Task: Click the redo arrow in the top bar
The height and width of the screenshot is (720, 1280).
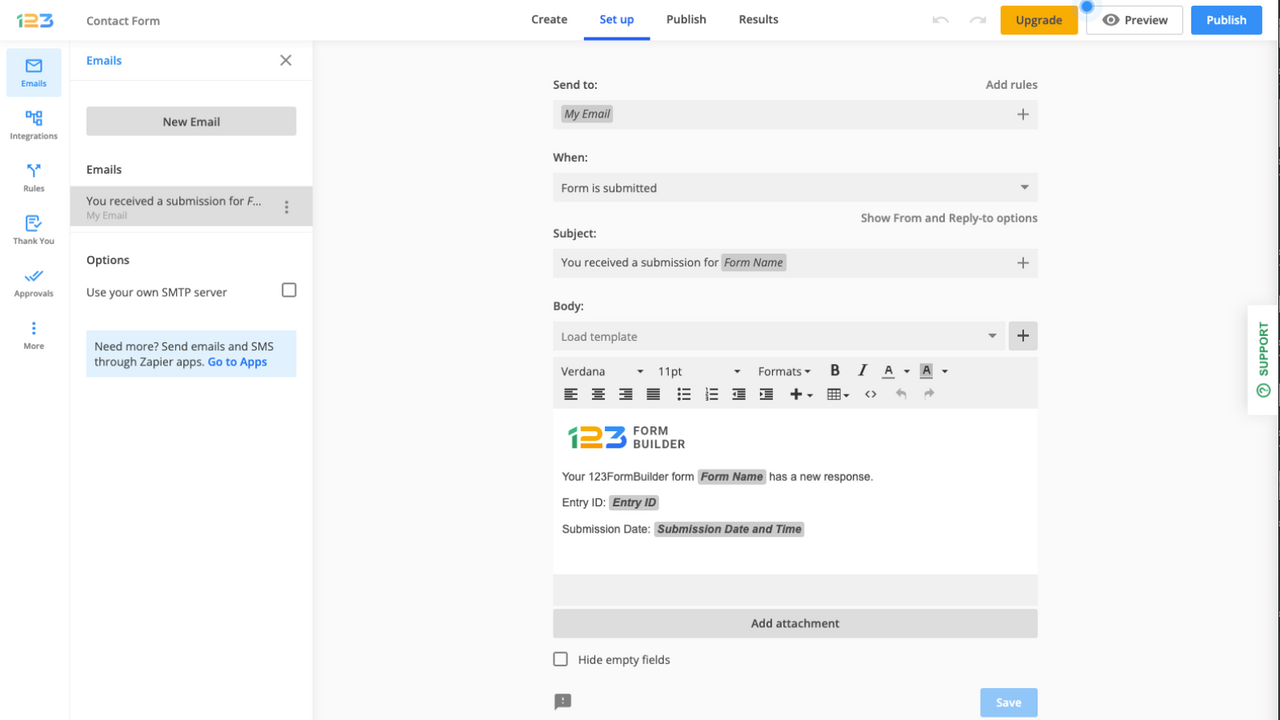Action: pos(978,20)
